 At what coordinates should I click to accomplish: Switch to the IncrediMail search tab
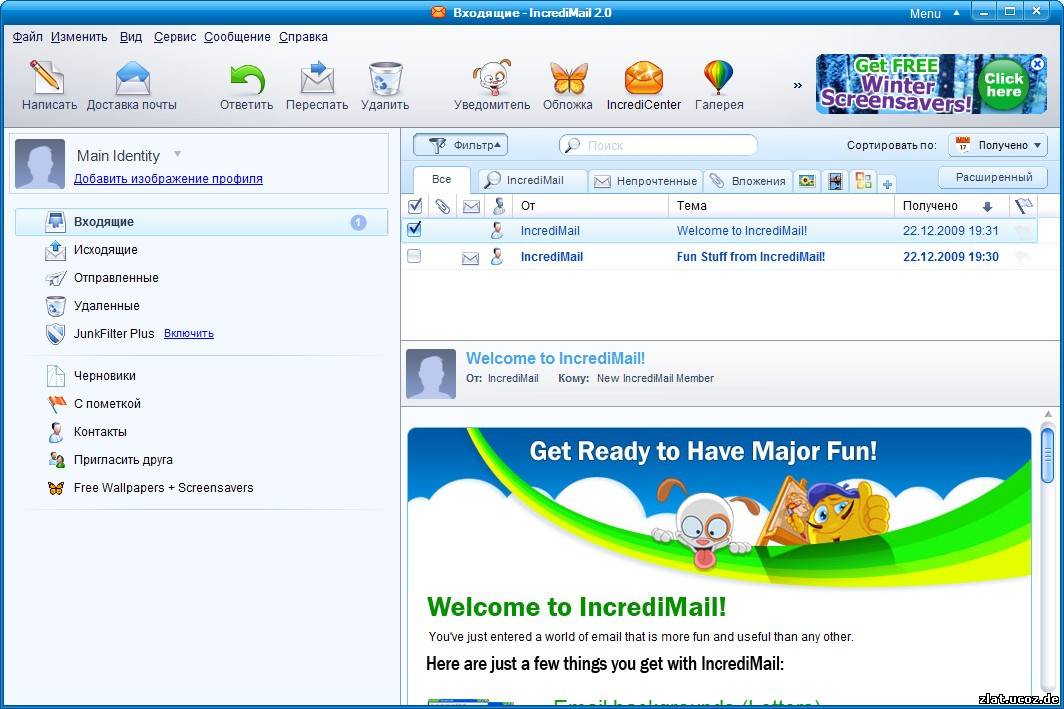[x=533, y=180]
